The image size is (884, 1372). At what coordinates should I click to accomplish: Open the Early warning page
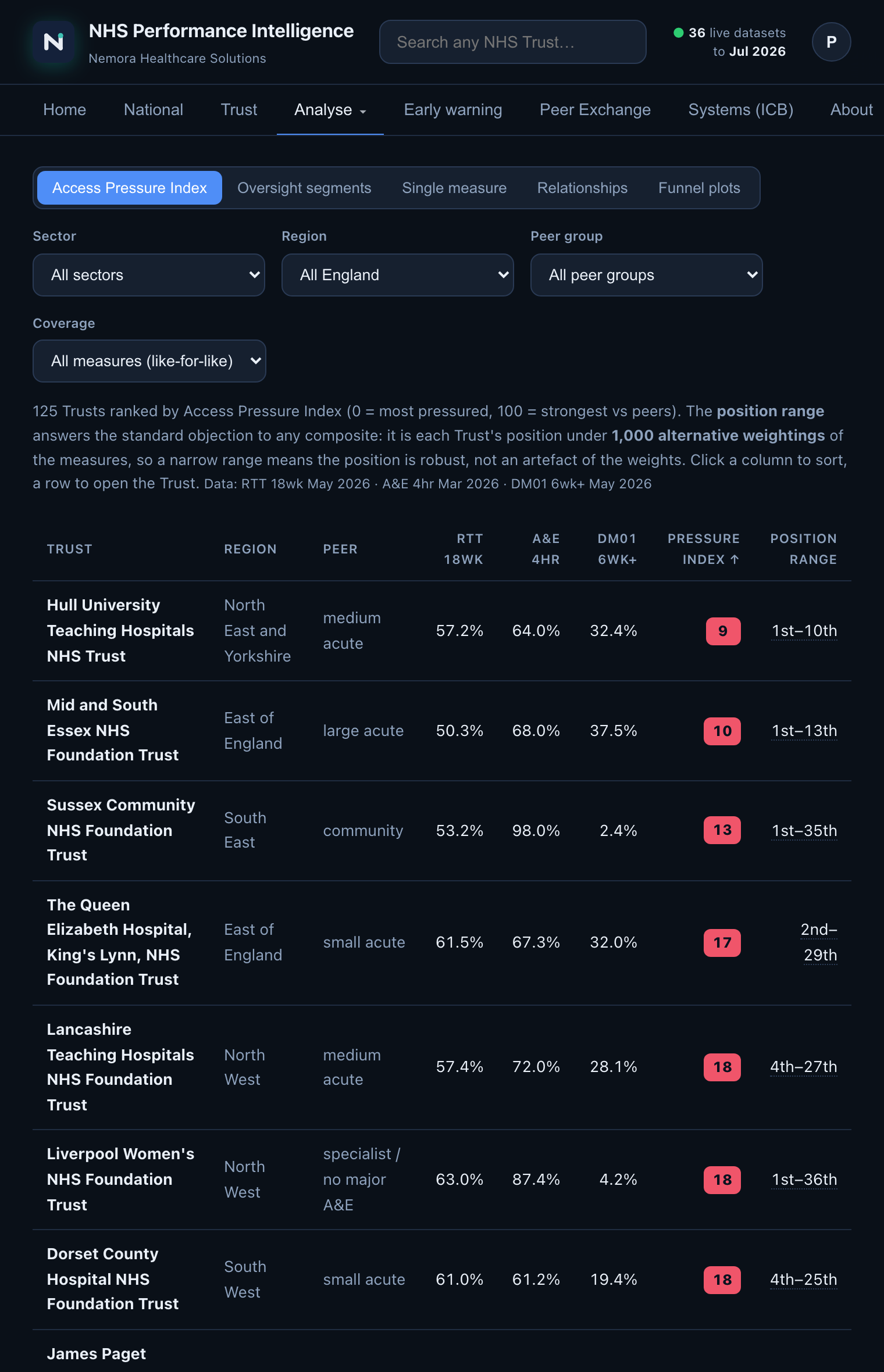click(453, 109)
